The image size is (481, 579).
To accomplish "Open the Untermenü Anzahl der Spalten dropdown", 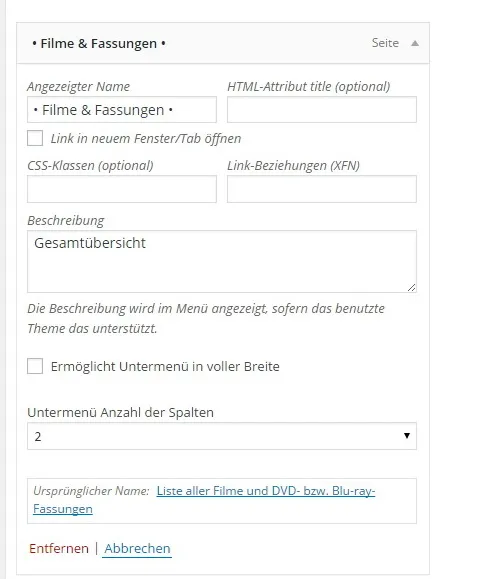I will pyautogui.click(x=222, y=436).
